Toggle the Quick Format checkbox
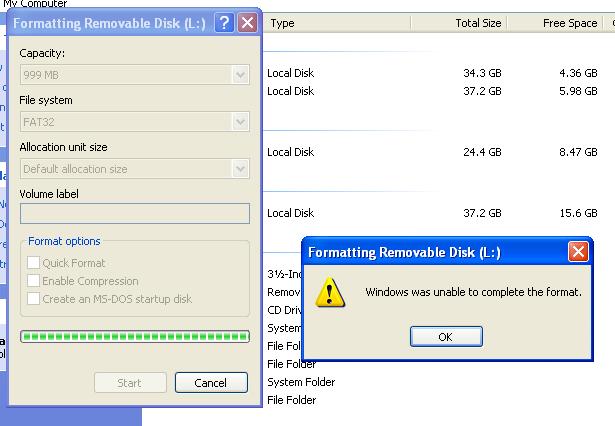 coord(33,262)
